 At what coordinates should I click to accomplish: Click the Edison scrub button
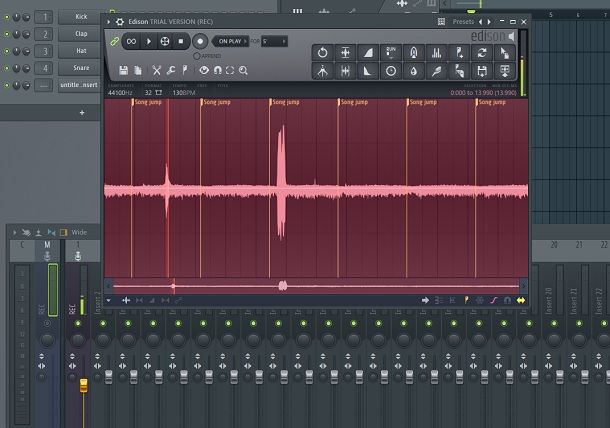click(x=165, y=41)
